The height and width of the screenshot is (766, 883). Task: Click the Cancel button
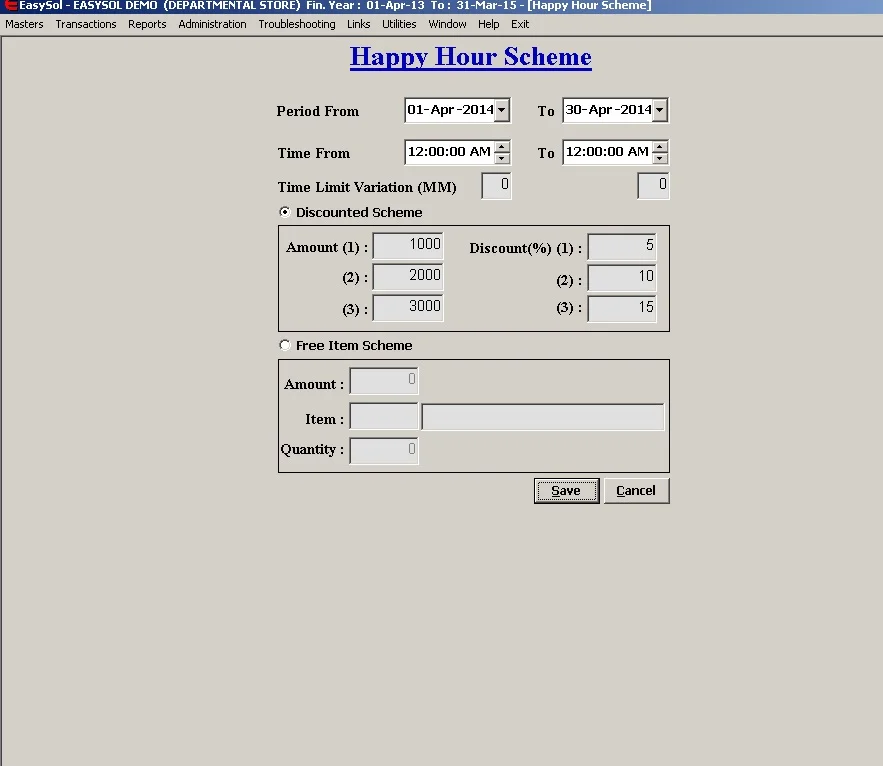636,491
